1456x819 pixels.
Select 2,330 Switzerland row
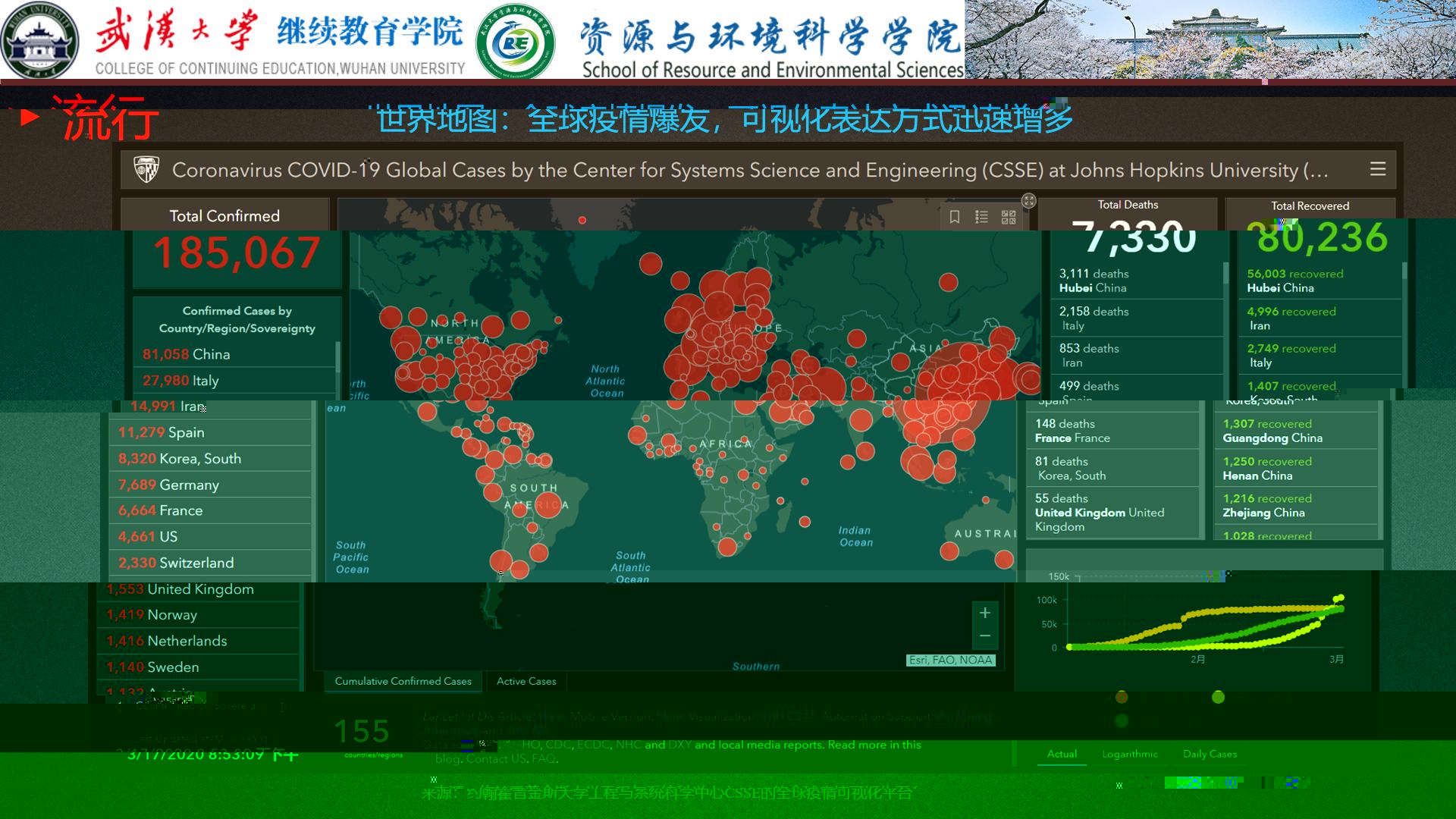click(211, 563)
